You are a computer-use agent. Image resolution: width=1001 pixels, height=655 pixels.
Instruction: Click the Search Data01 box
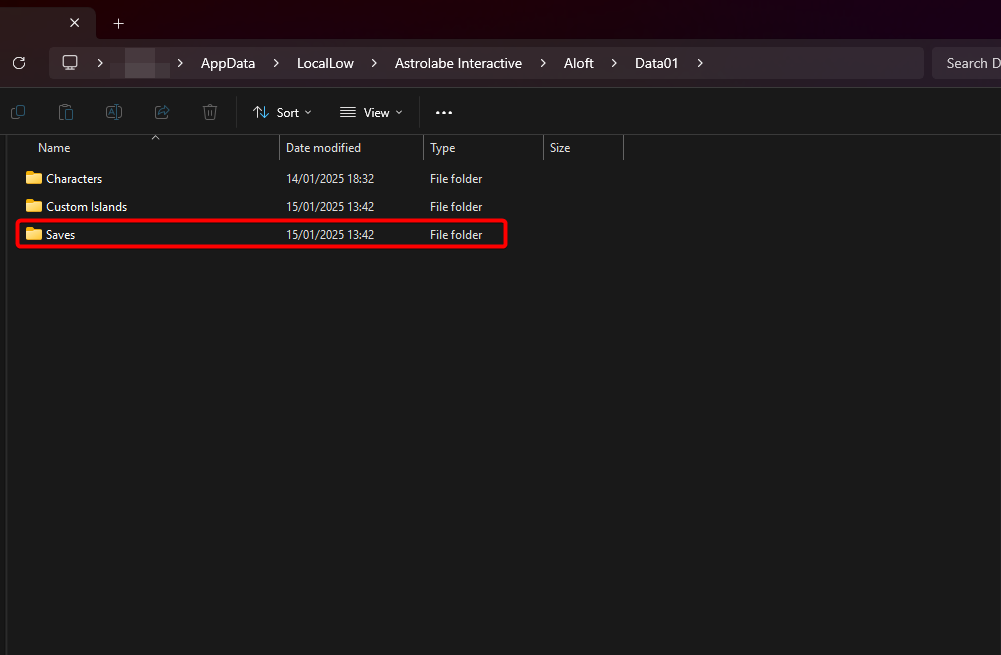click(x=975, y=62)
